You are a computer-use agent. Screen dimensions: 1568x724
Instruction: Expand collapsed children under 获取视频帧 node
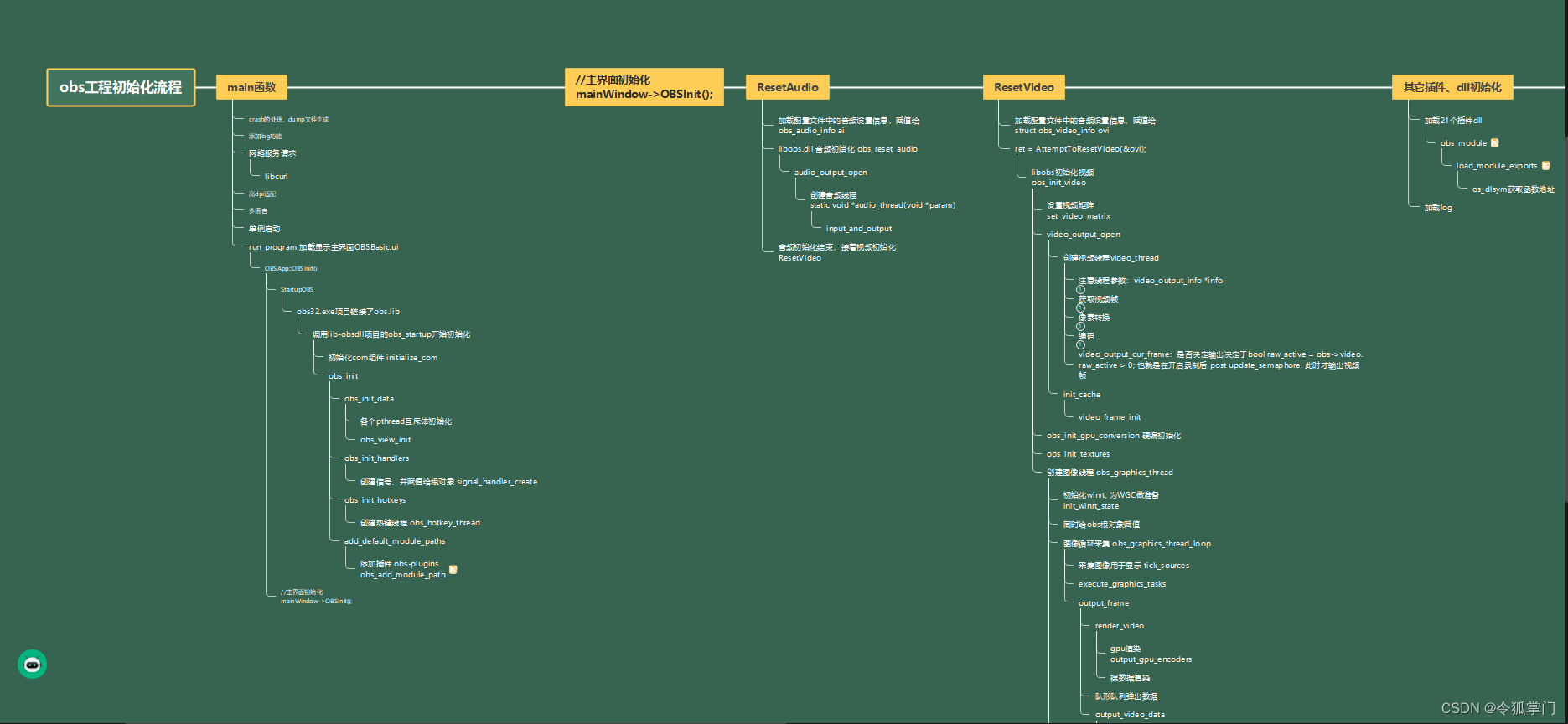[1080, 308]
